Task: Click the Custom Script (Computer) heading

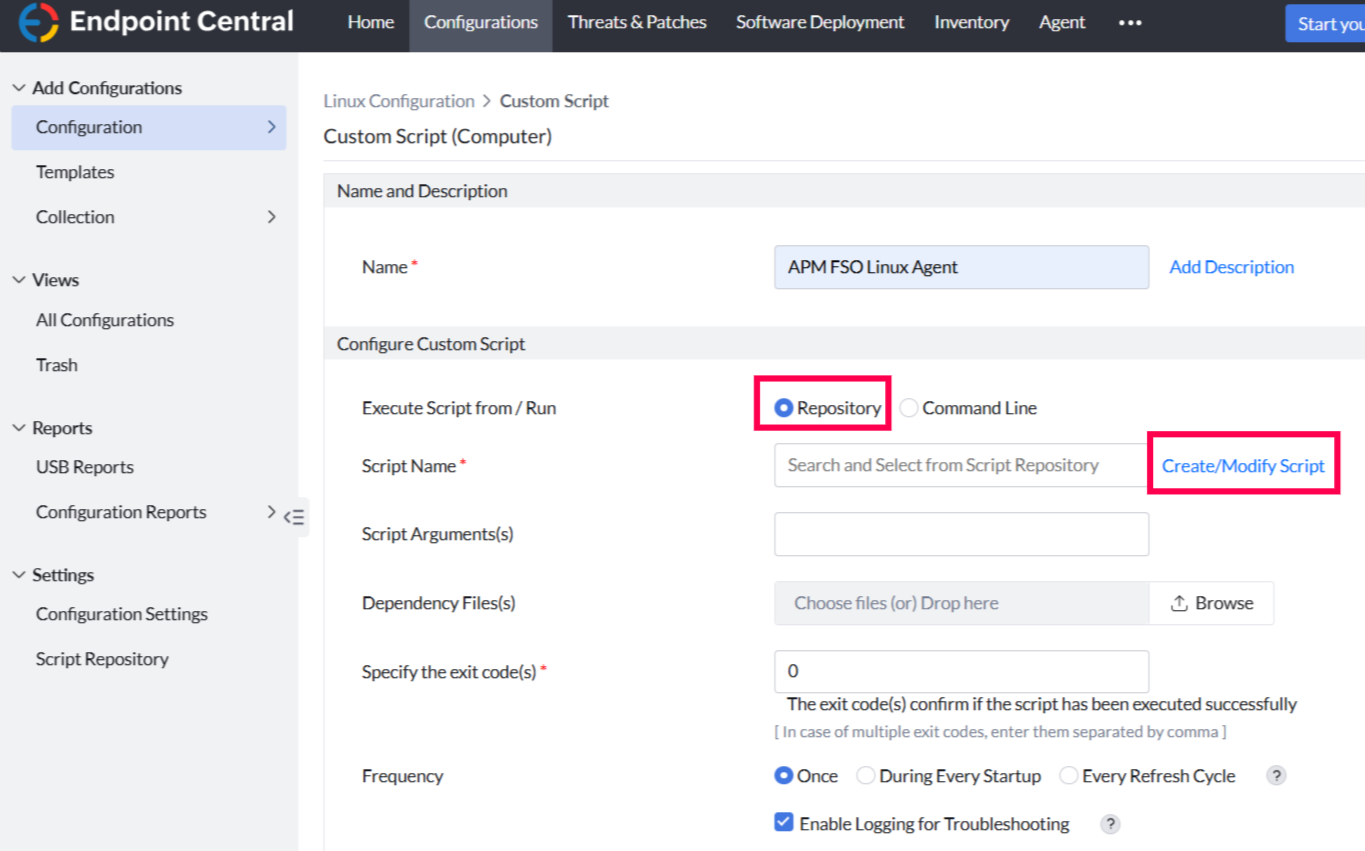Action: (x=438, y=136)
